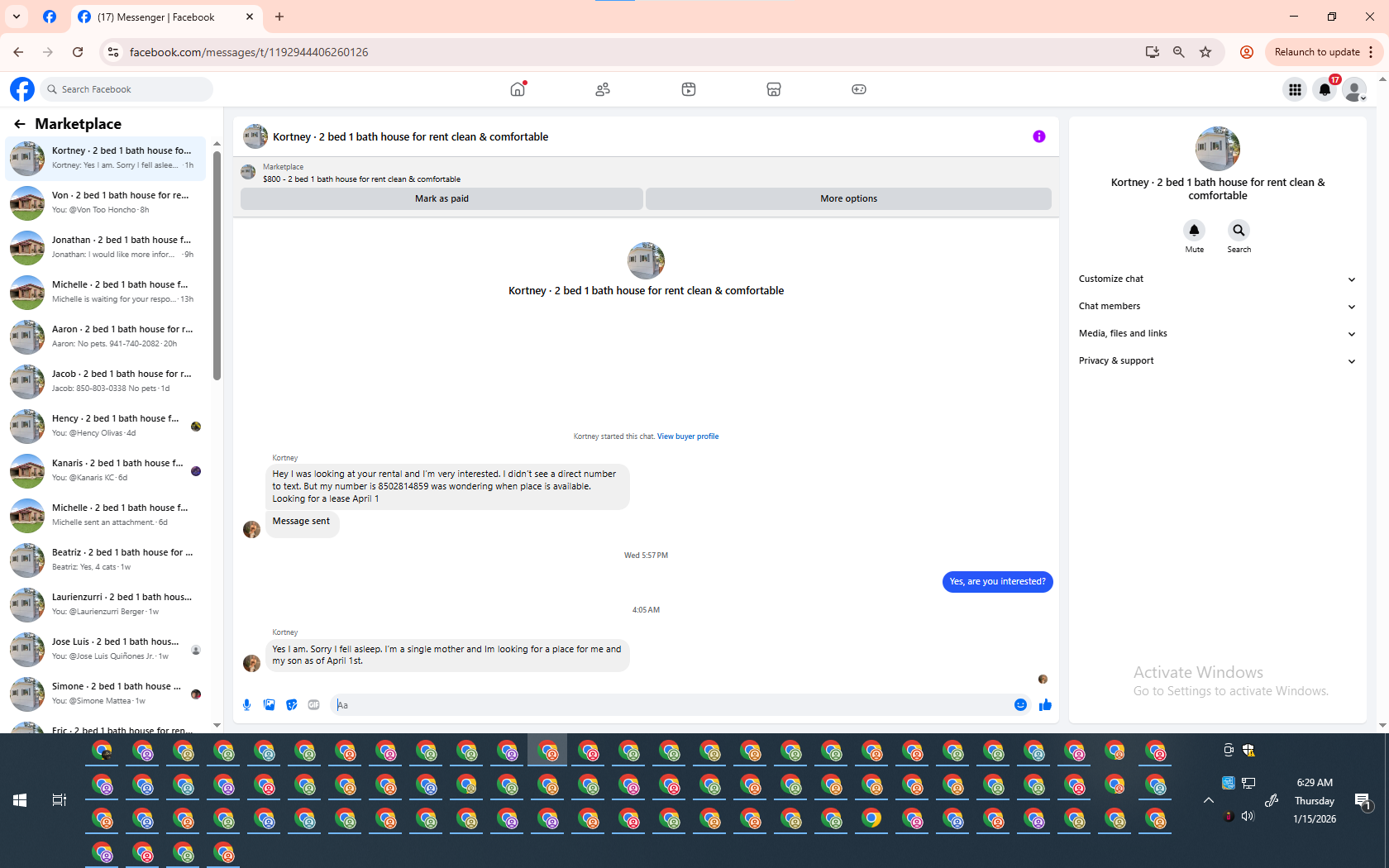1389x868 pixels.
Task: Open Chrome tab search dropdown arrow
Action: 17,17
